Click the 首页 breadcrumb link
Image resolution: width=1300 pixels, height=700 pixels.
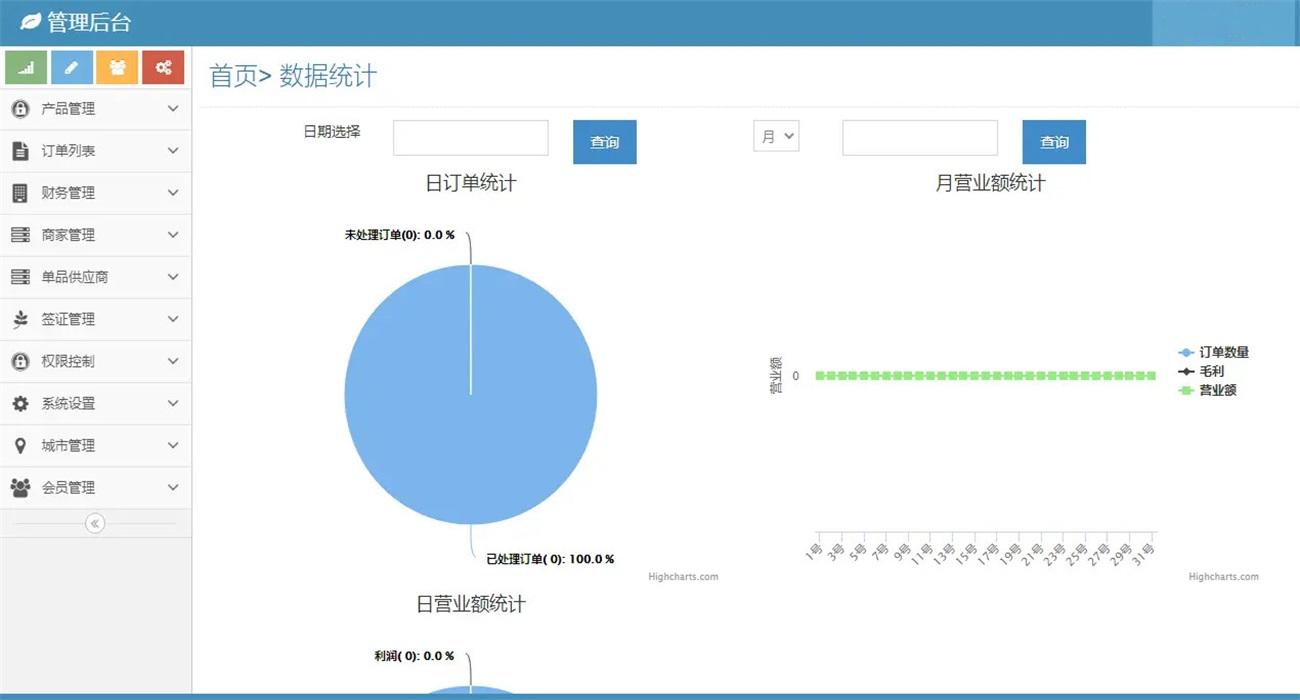tap(233, 76)
